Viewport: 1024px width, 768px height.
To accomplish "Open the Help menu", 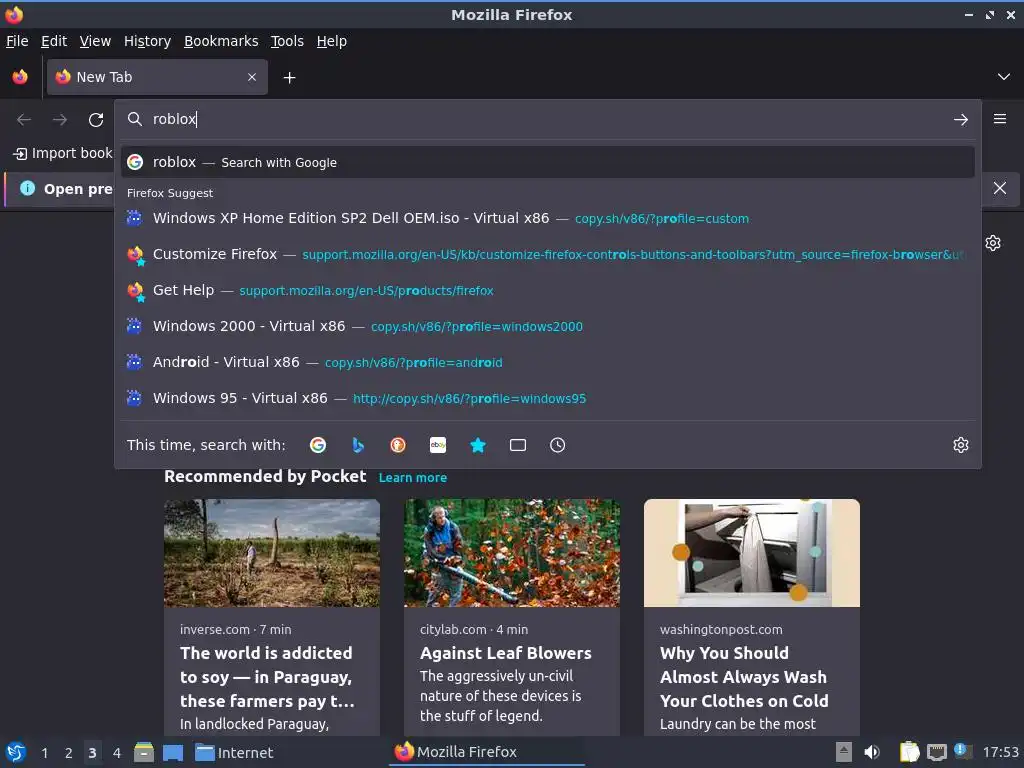I will [x=332, y=41].
